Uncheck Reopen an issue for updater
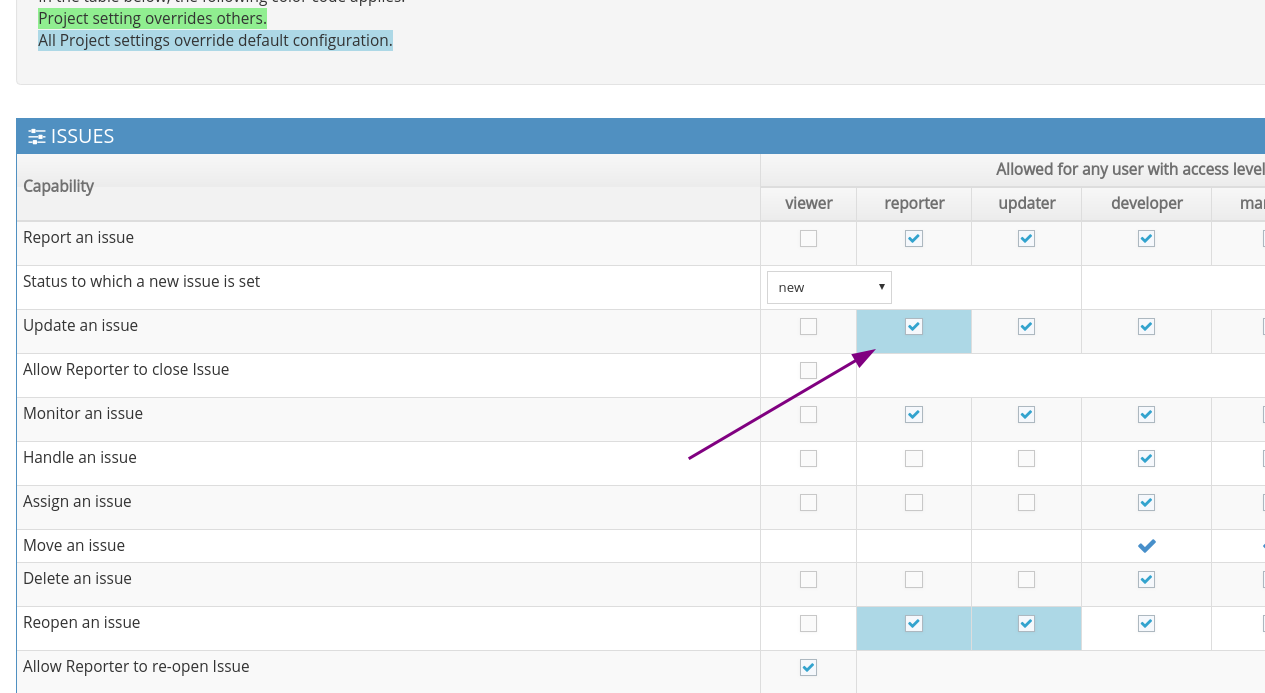The image size is (1265, 693). (x=1026, y=624)
